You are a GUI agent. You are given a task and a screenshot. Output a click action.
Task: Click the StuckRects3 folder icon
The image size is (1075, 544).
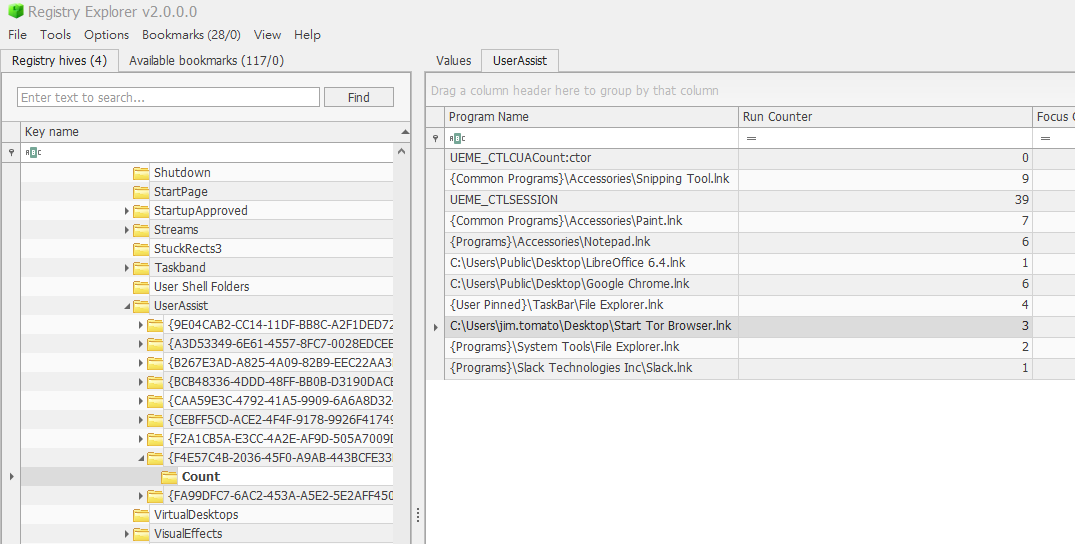[x=141, y=249]
